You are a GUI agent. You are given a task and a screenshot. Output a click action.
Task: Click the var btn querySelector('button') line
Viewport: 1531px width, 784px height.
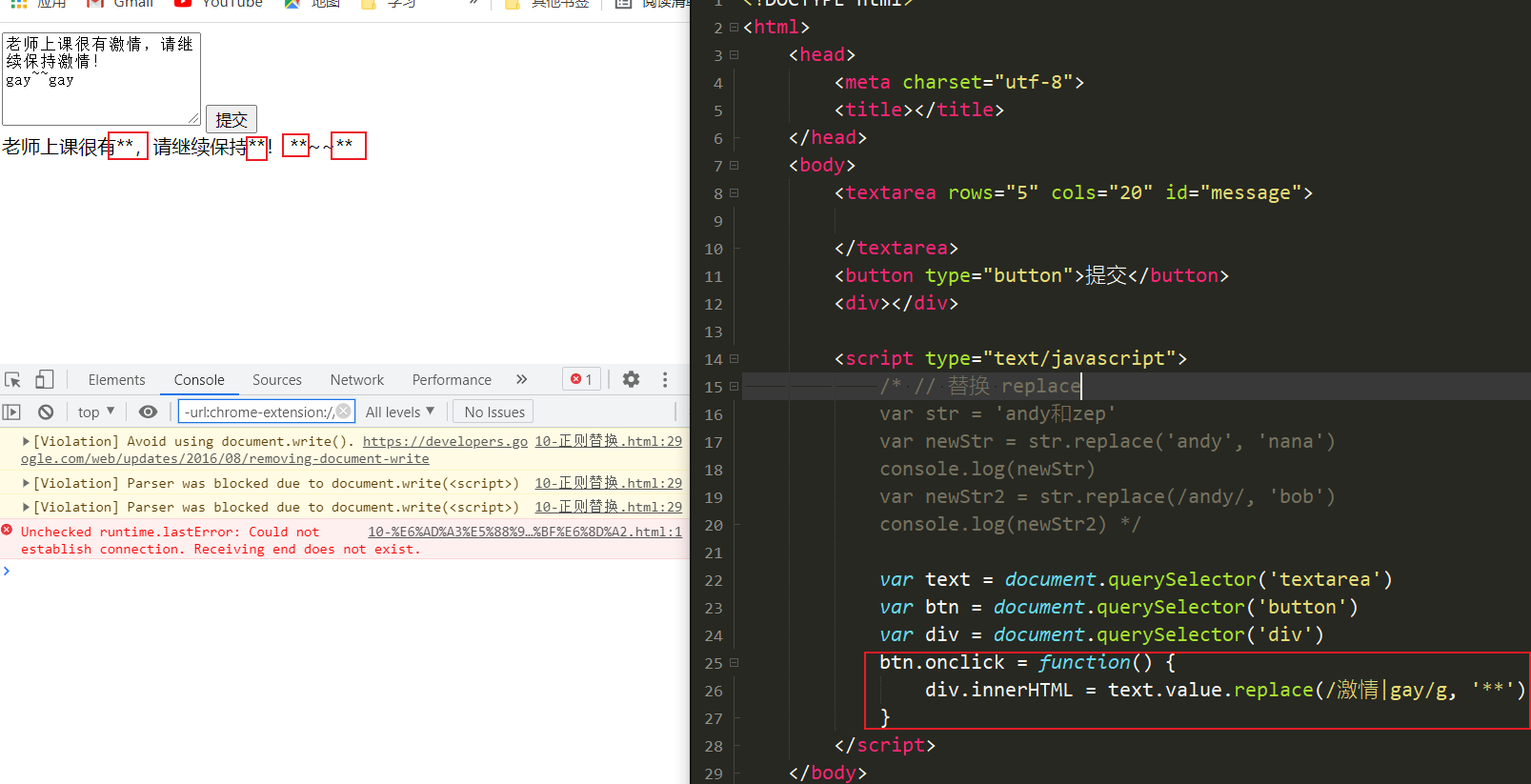tap(1118, 608)
